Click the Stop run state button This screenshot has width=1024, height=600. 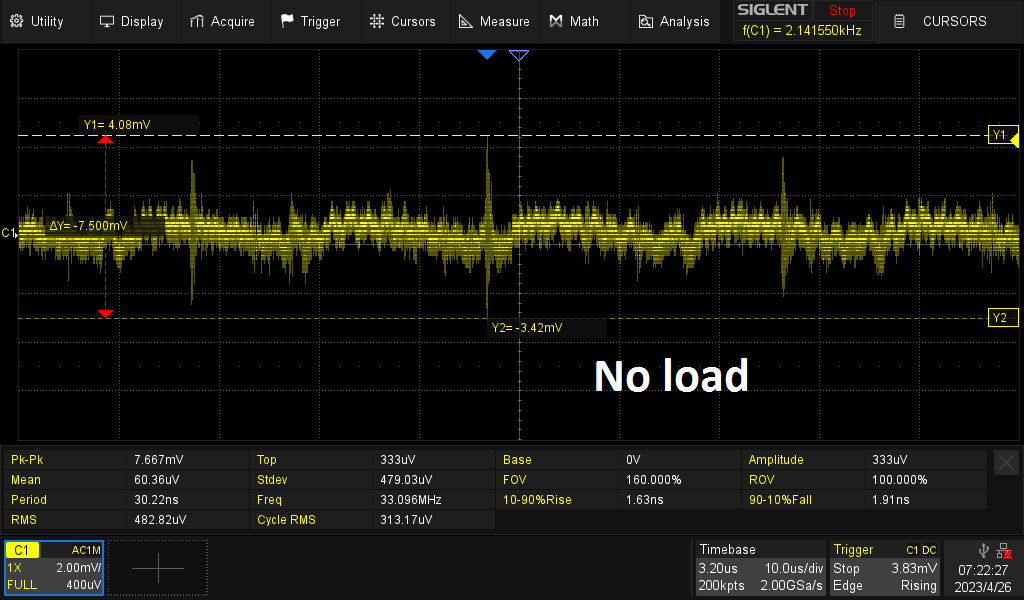842,10
